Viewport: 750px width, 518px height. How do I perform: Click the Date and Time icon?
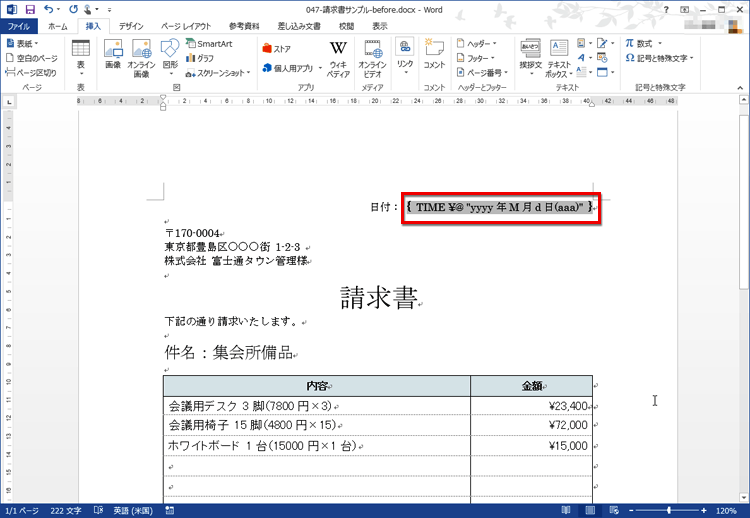tap(602, 58)
